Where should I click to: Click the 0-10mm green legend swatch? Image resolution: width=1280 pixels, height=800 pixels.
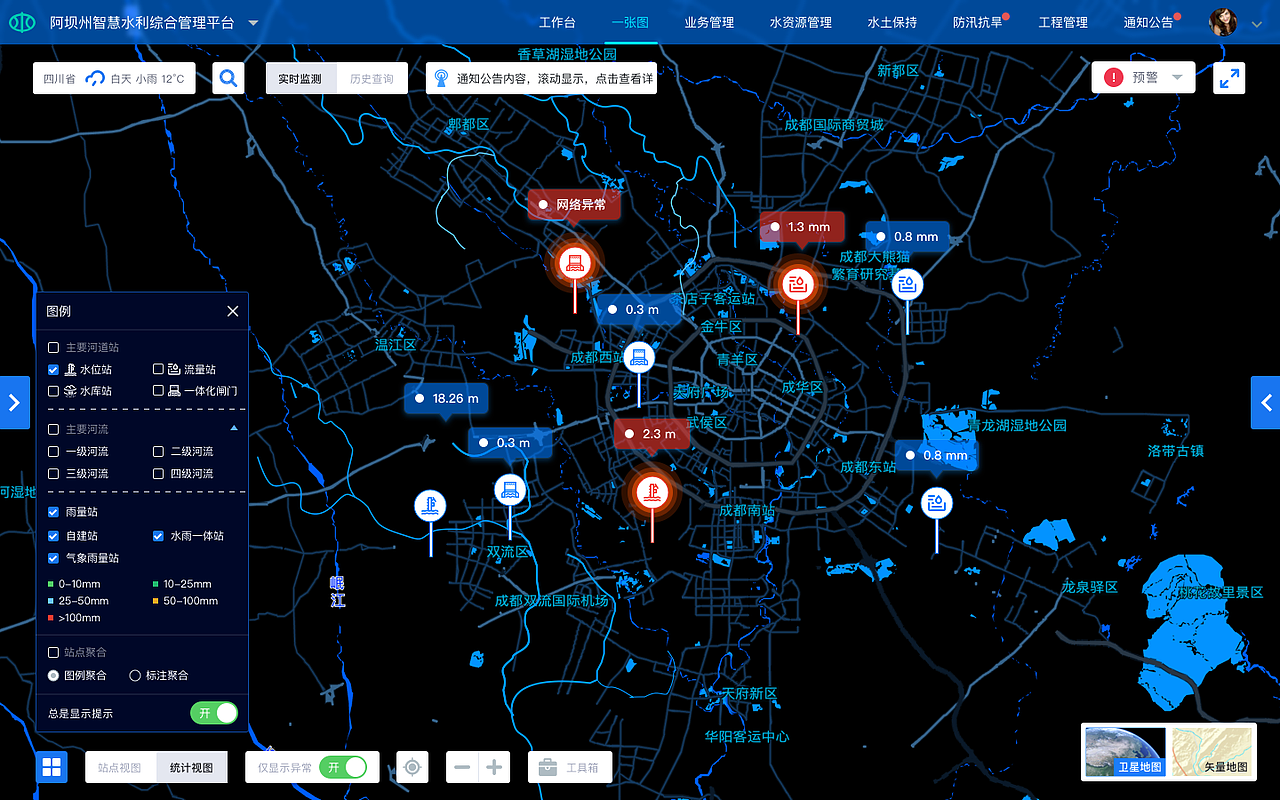coord(51,584)
